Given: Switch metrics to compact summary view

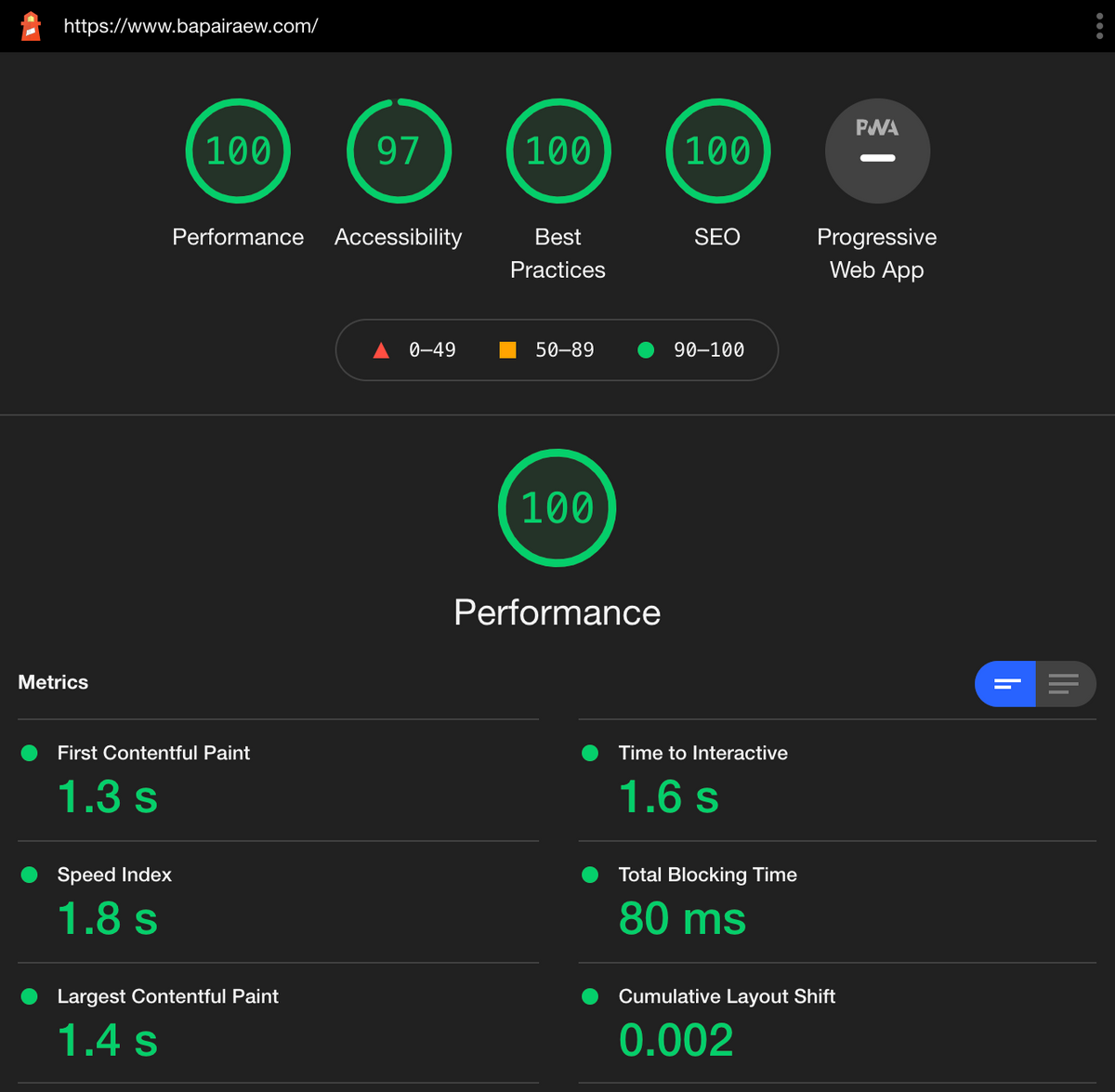Looking at the screenshot, I should pyautogui.click(x=1006, y=684).
